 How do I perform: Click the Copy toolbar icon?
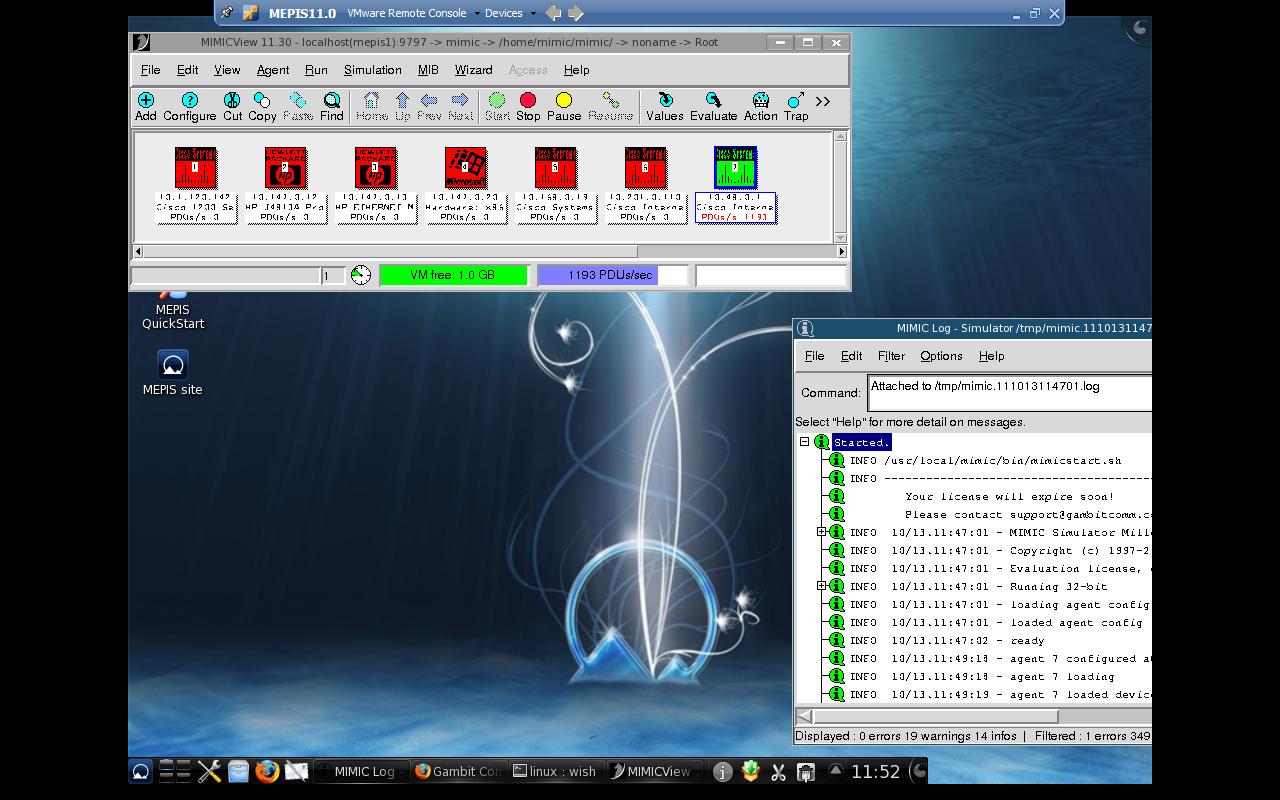pyautogui.click(x=262, y=106)
